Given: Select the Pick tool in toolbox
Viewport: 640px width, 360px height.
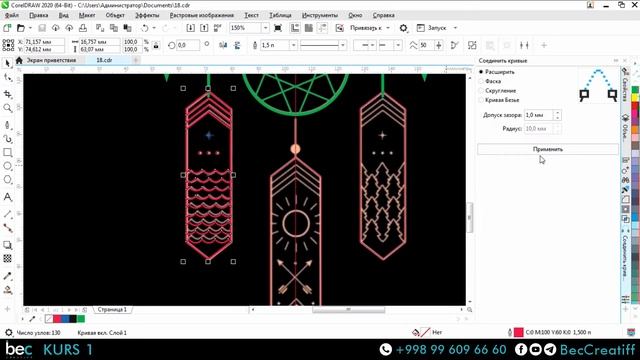Looking at the screenshot, I should (7, 63).
